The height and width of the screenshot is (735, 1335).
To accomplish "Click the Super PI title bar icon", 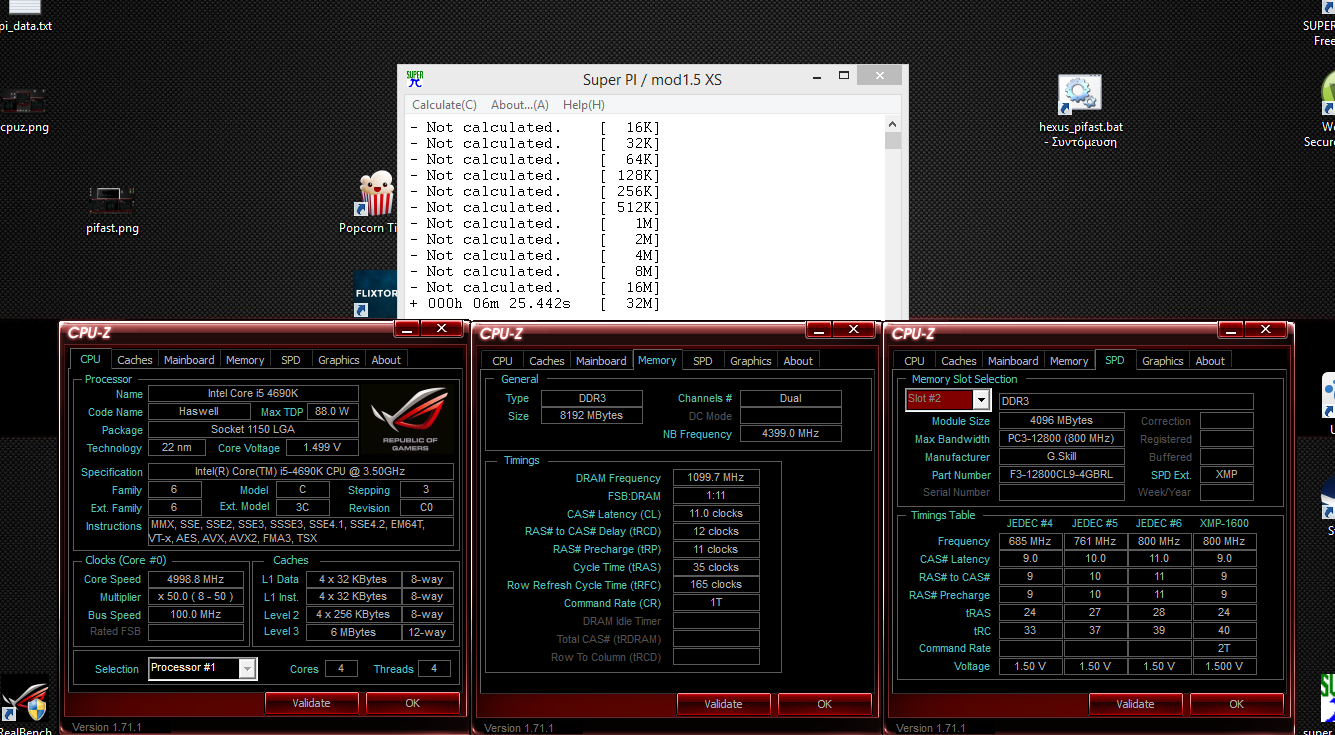I will [x=415, y=80].
